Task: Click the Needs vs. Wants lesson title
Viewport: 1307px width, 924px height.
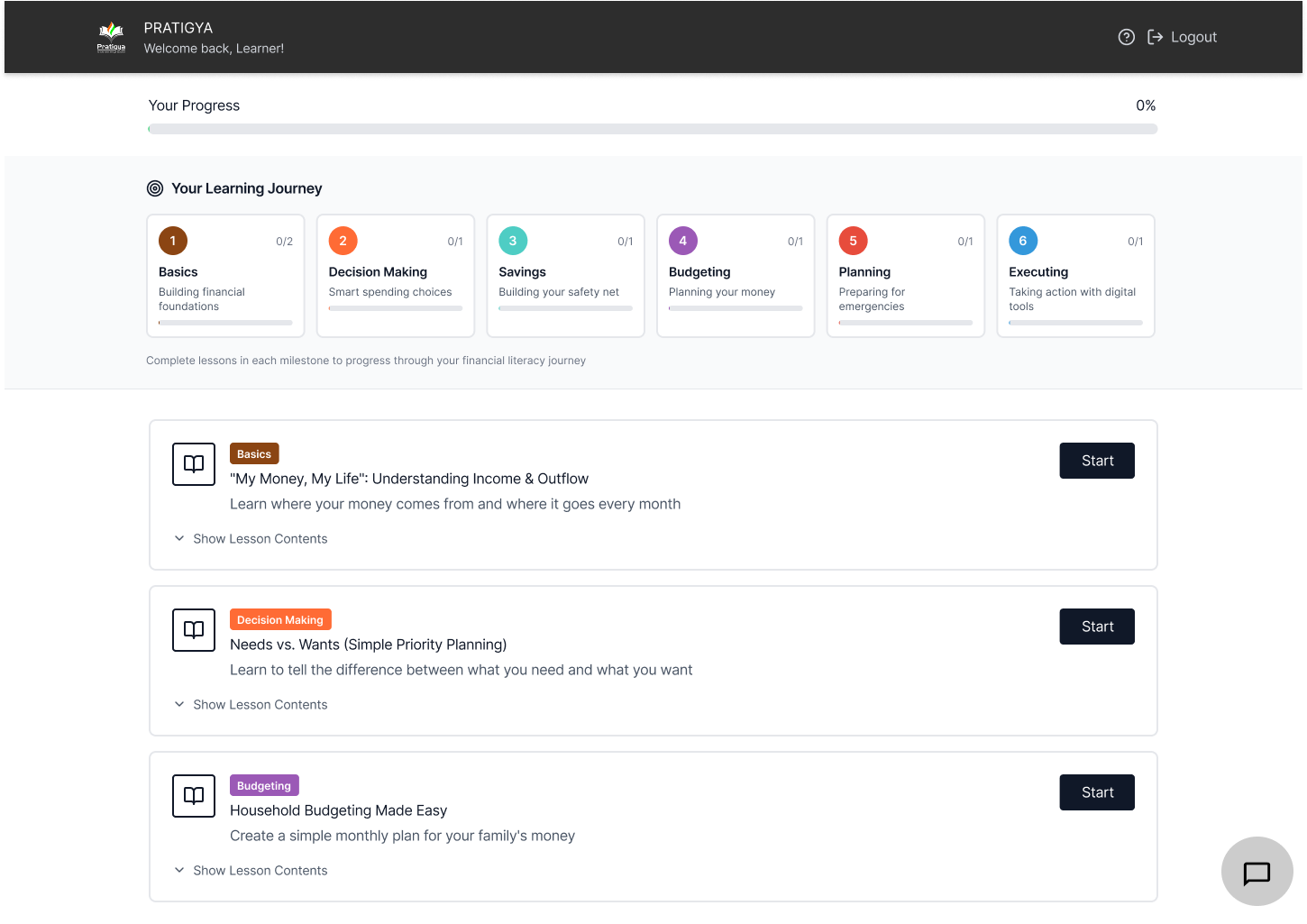Action: coord(368,645)
